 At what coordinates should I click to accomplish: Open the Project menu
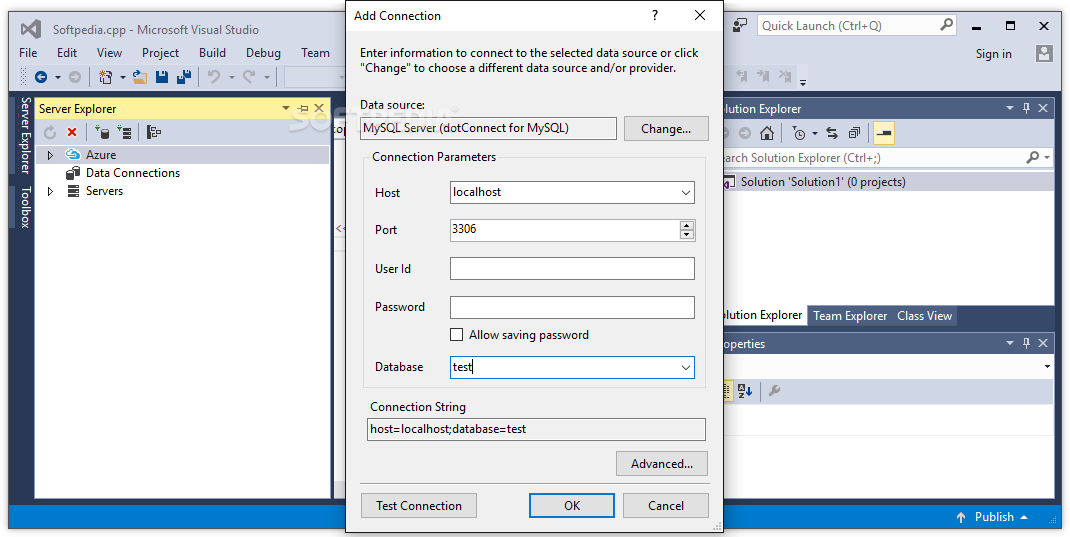[x=160, y=53]
